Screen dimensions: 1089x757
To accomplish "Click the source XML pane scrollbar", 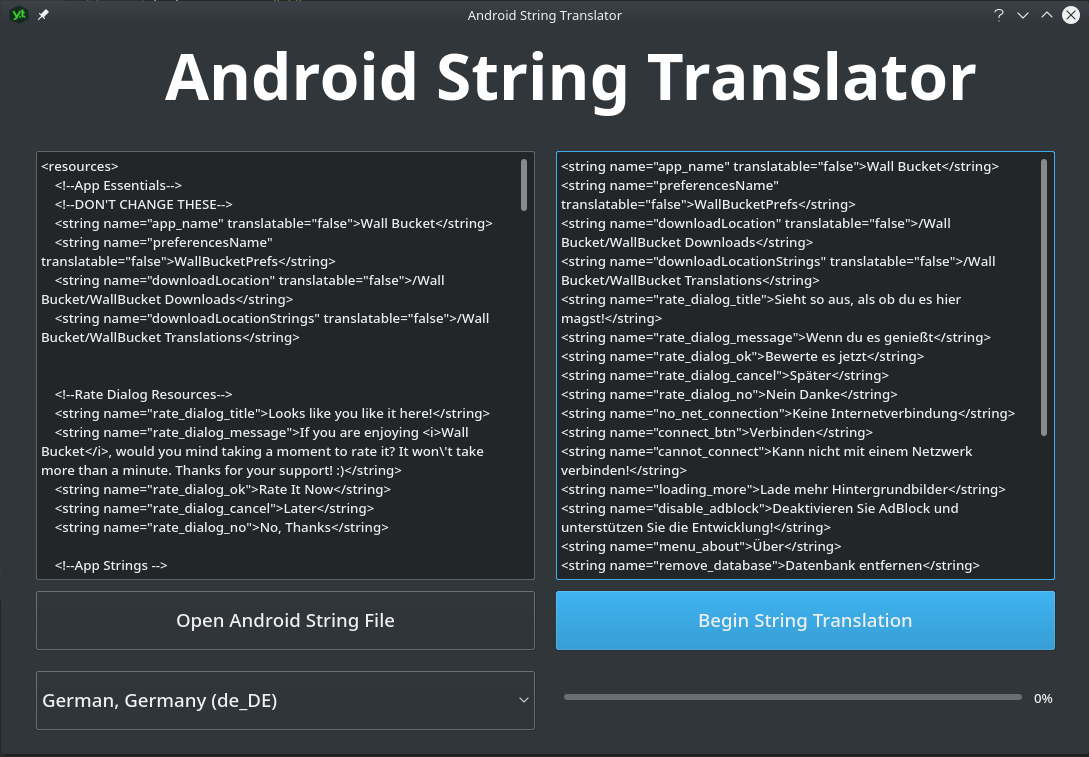I will coord(524,185).
